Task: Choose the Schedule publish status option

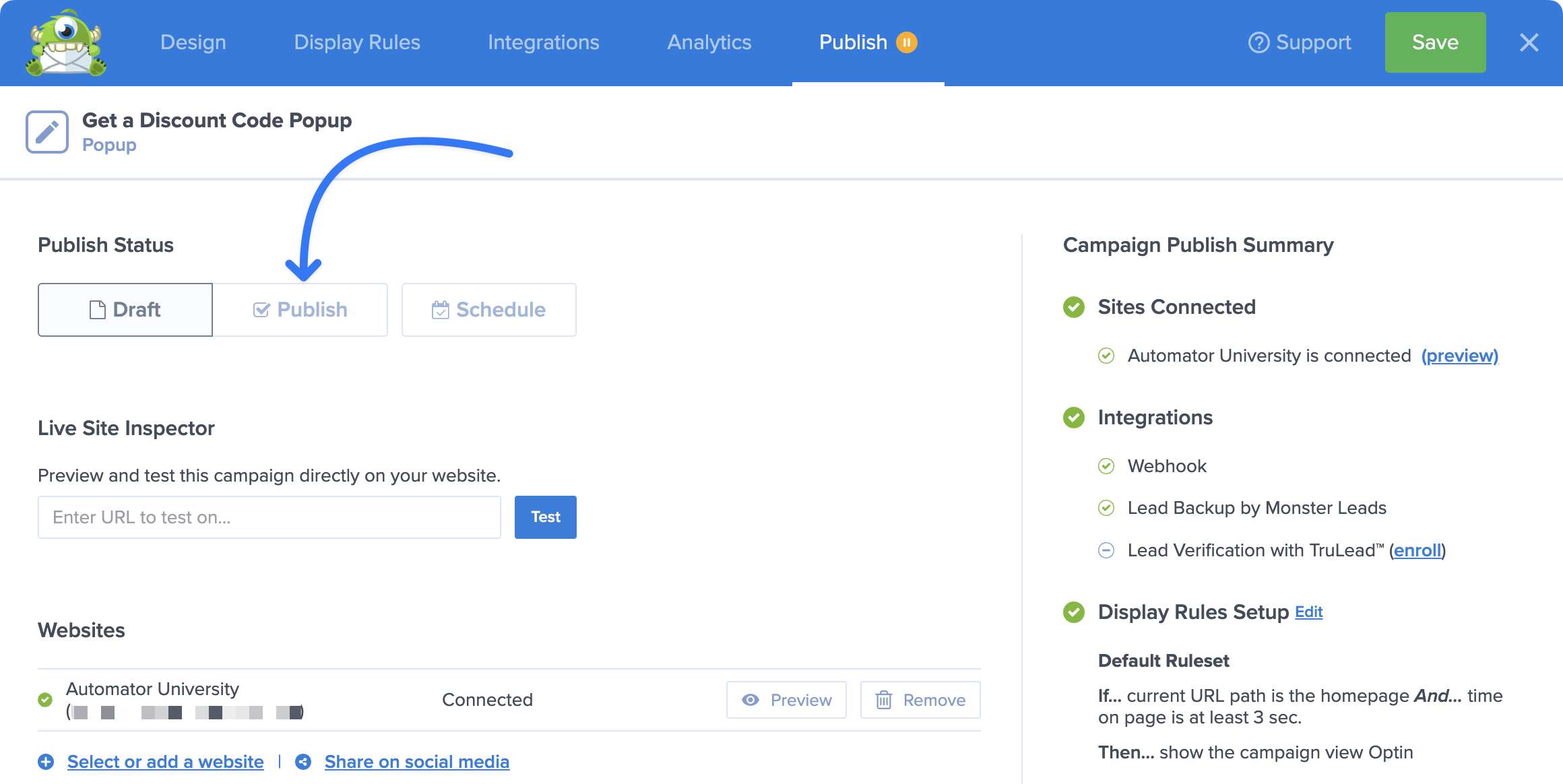Action: coord(489,310)
